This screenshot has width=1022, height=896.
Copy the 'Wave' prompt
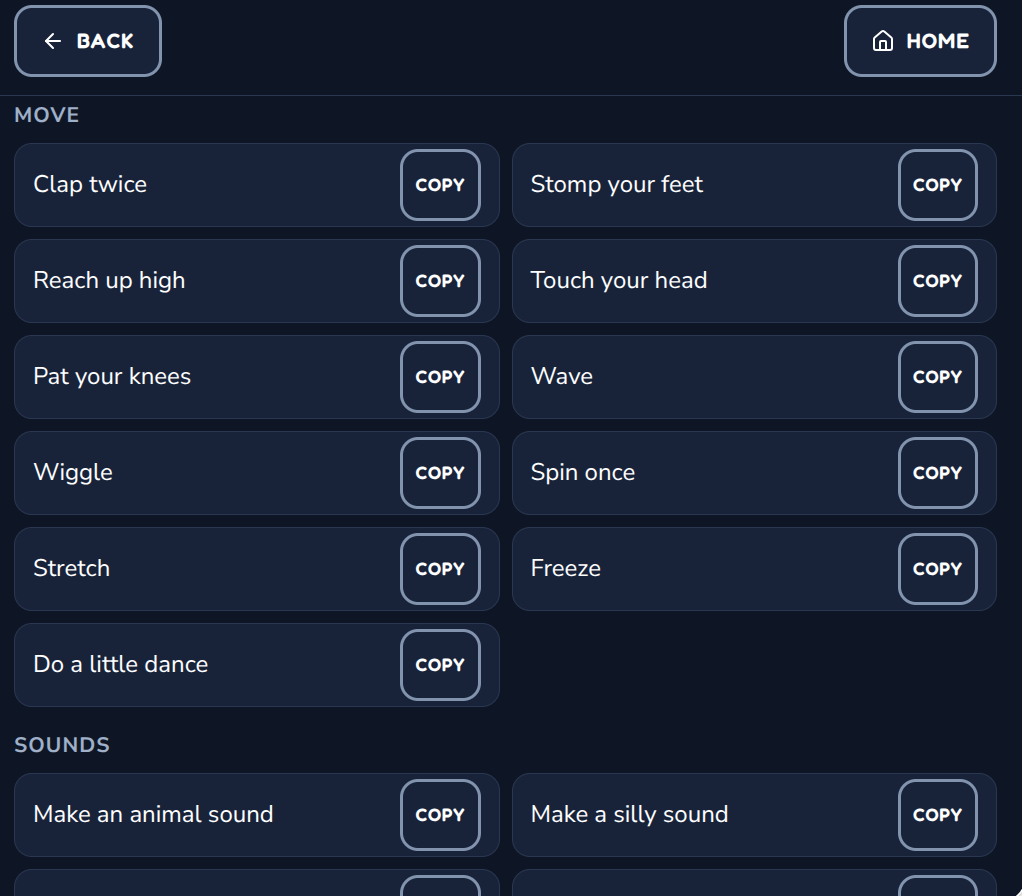(937, 377)
